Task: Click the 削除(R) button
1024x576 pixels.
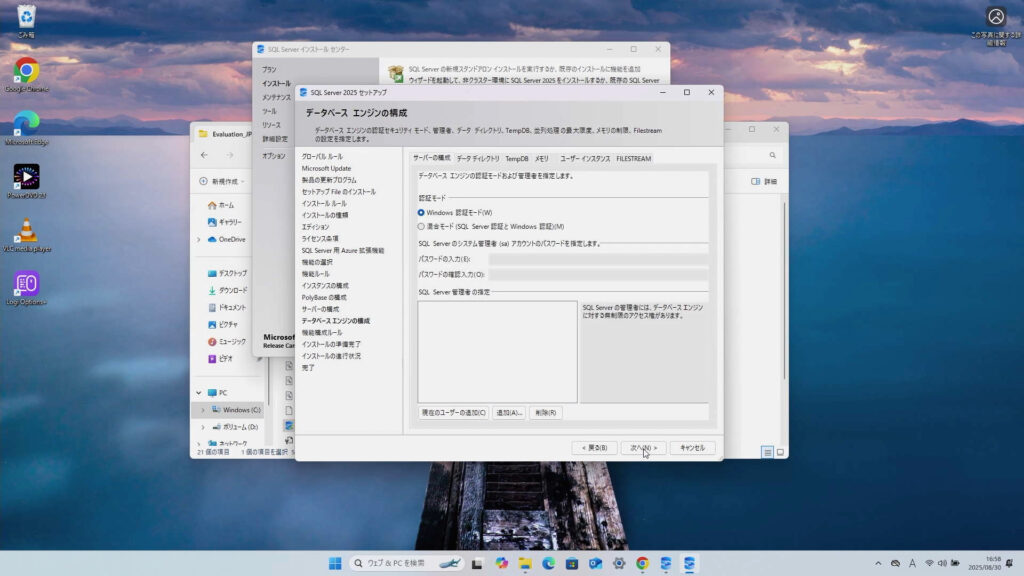Action: tap(545, 413)
